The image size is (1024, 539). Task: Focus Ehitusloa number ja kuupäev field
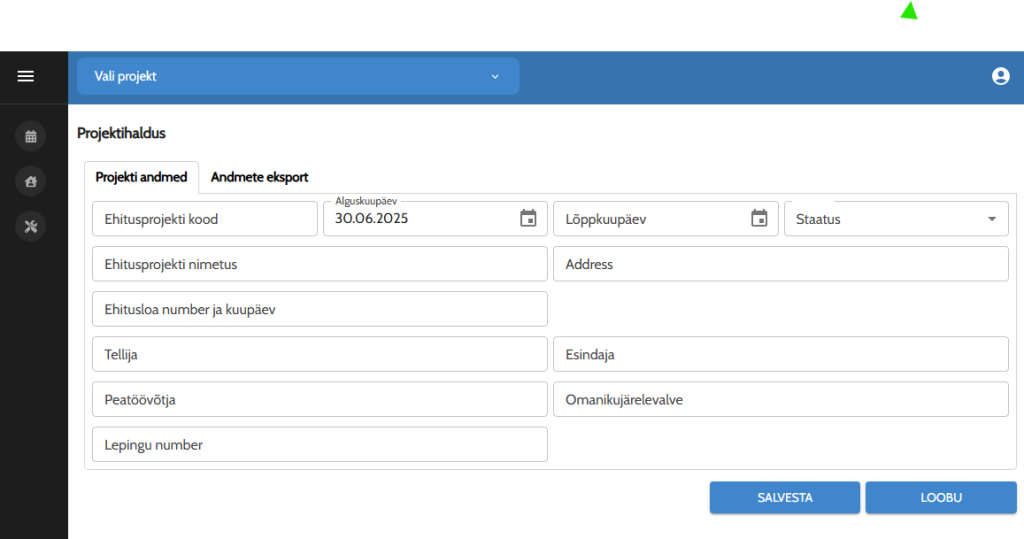(319, 310)
